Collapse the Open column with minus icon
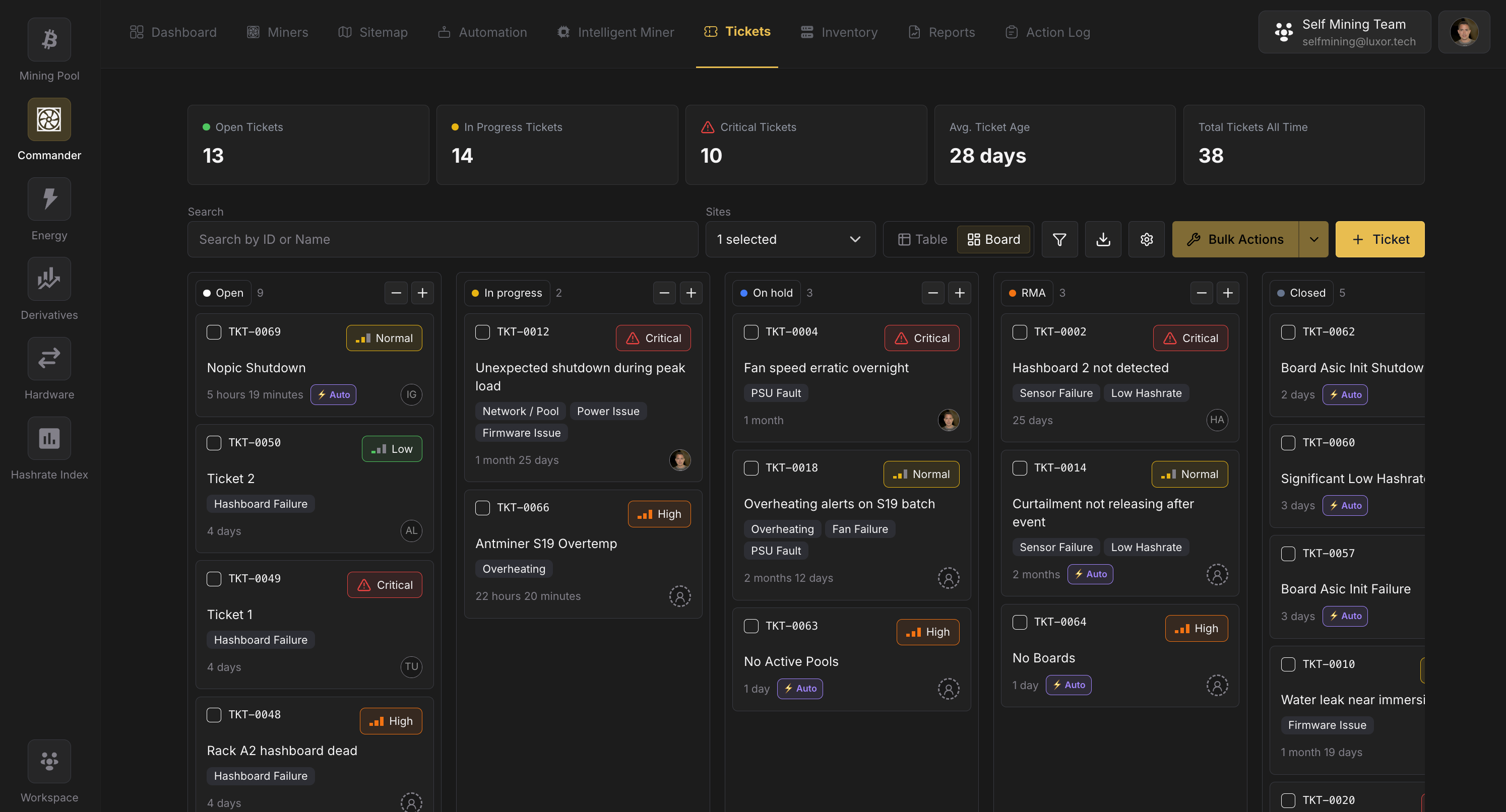 tap(396, 293)
